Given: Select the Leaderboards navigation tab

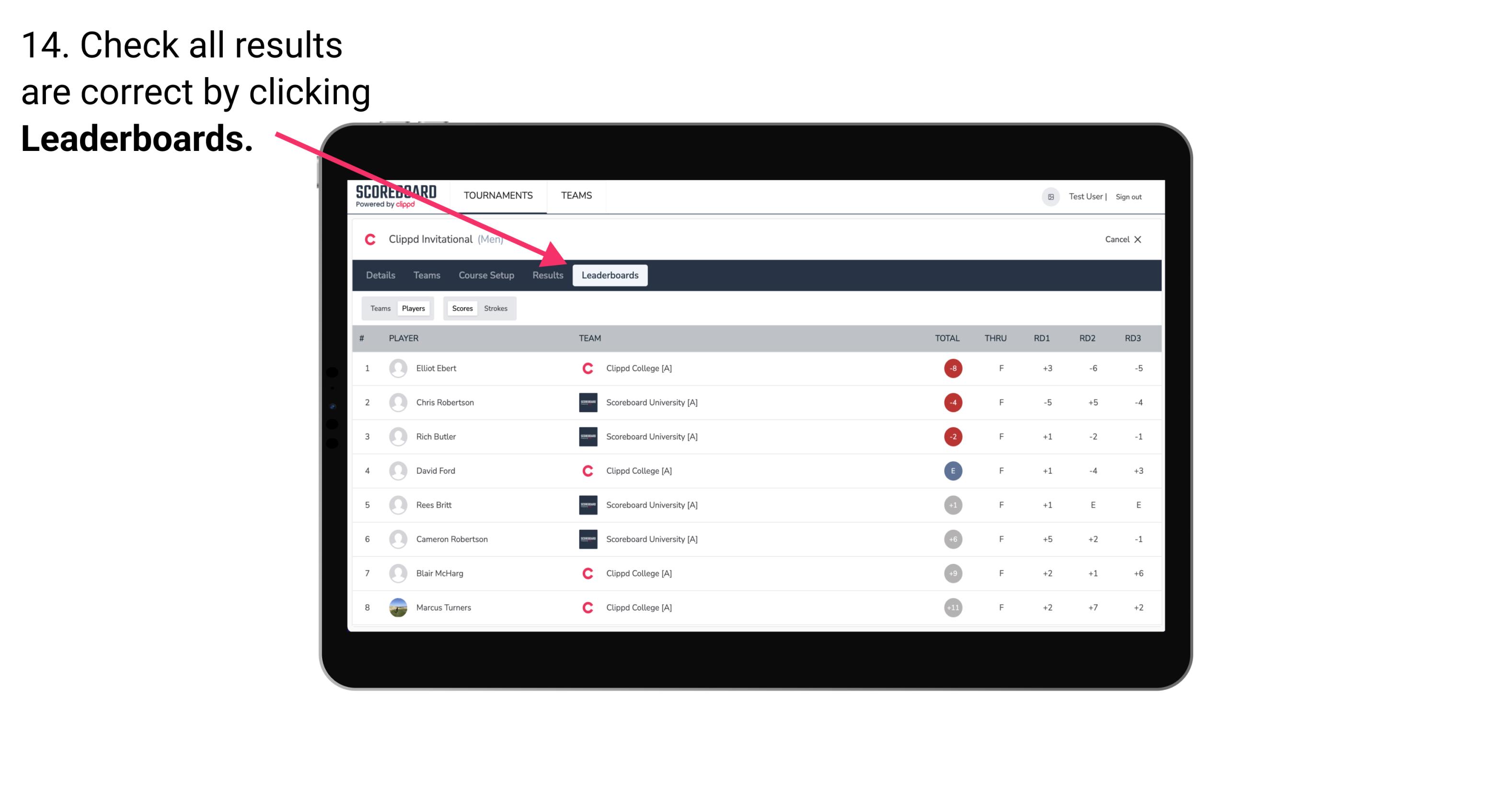Looking at the screenshot, I should 610,276.
